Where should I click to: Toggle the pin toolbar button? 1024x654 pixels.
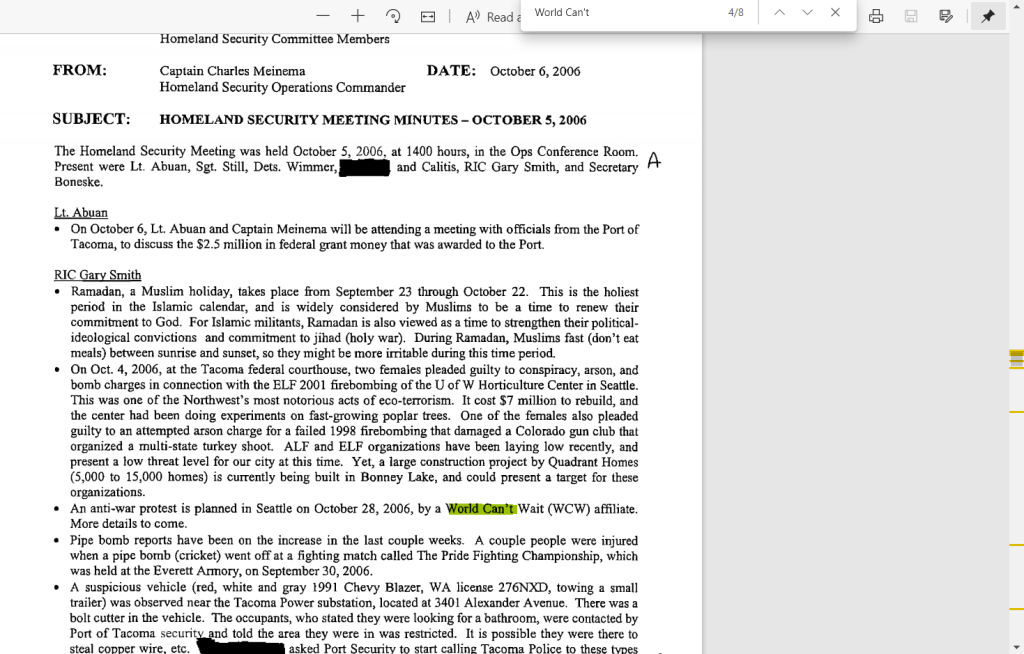(988, 16)
